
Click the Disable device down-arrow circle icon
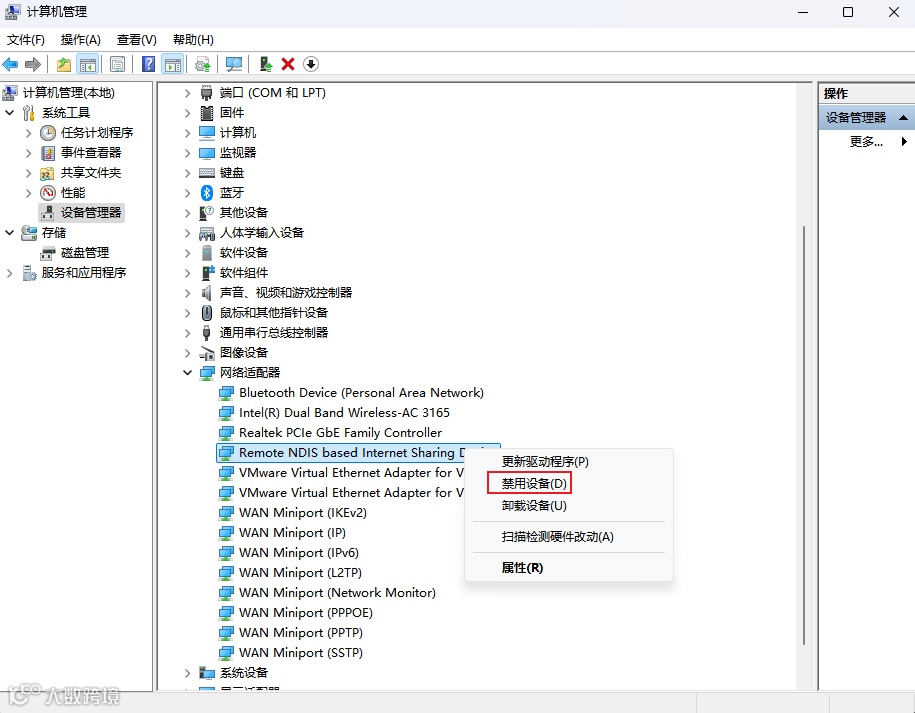311,64
